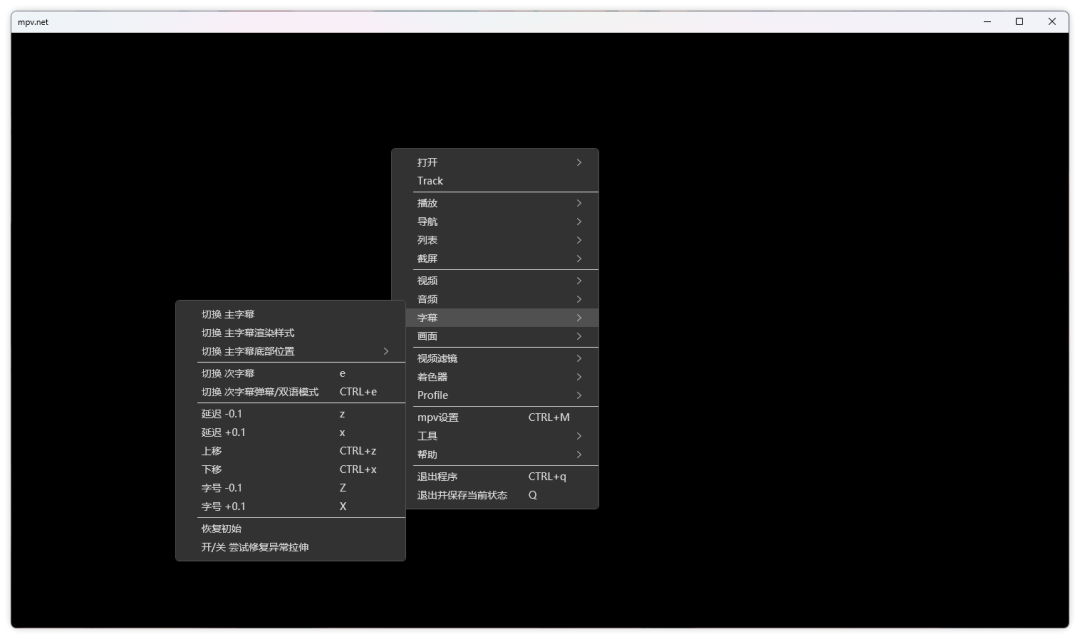Toggle secondary subtitle (切换 次字幕)
This screenshot has width=1080, height=639.
228,373
